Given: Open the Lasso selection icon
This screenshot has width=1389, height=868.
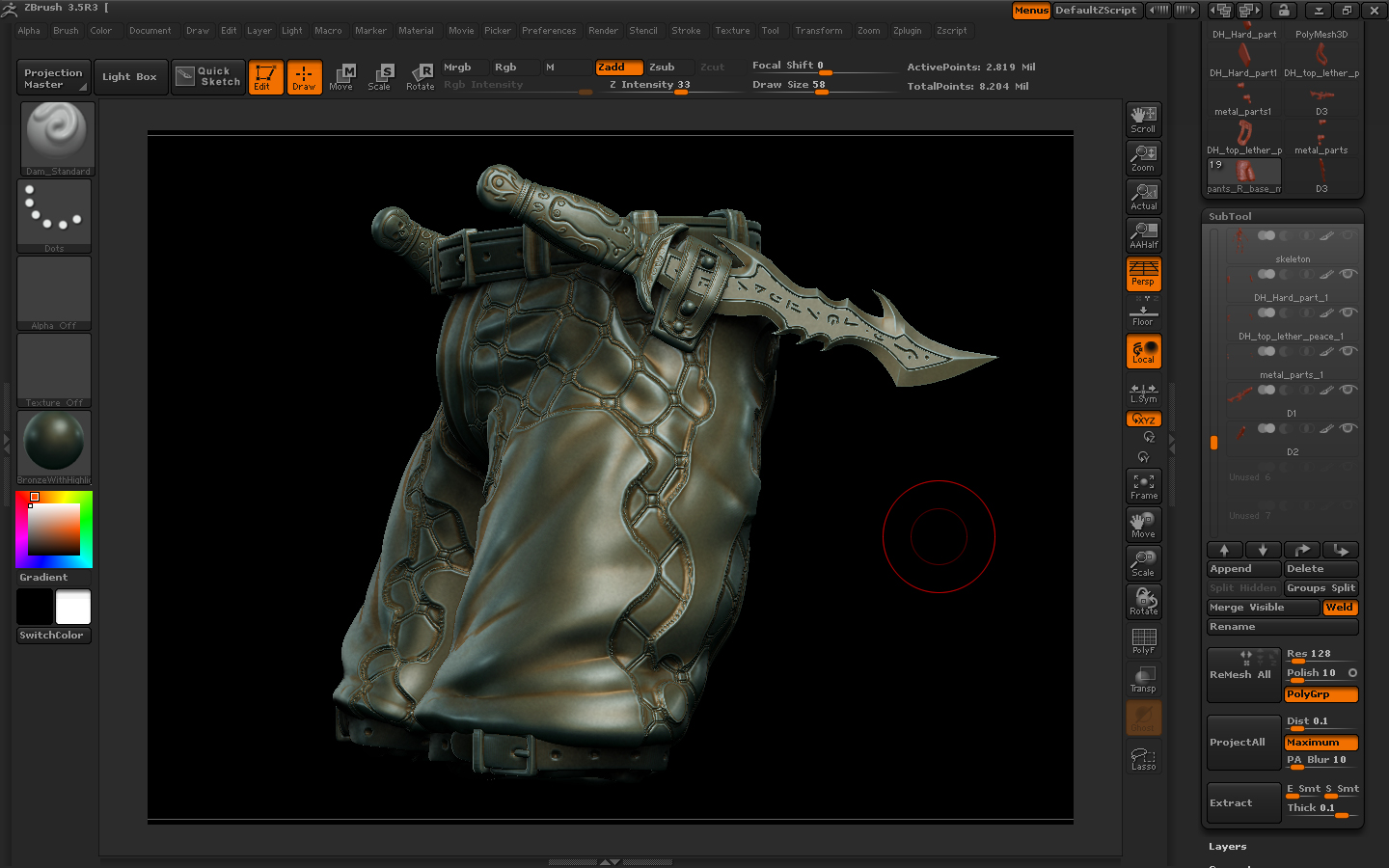Looking at the screenshot, I should pos(1143,758).
